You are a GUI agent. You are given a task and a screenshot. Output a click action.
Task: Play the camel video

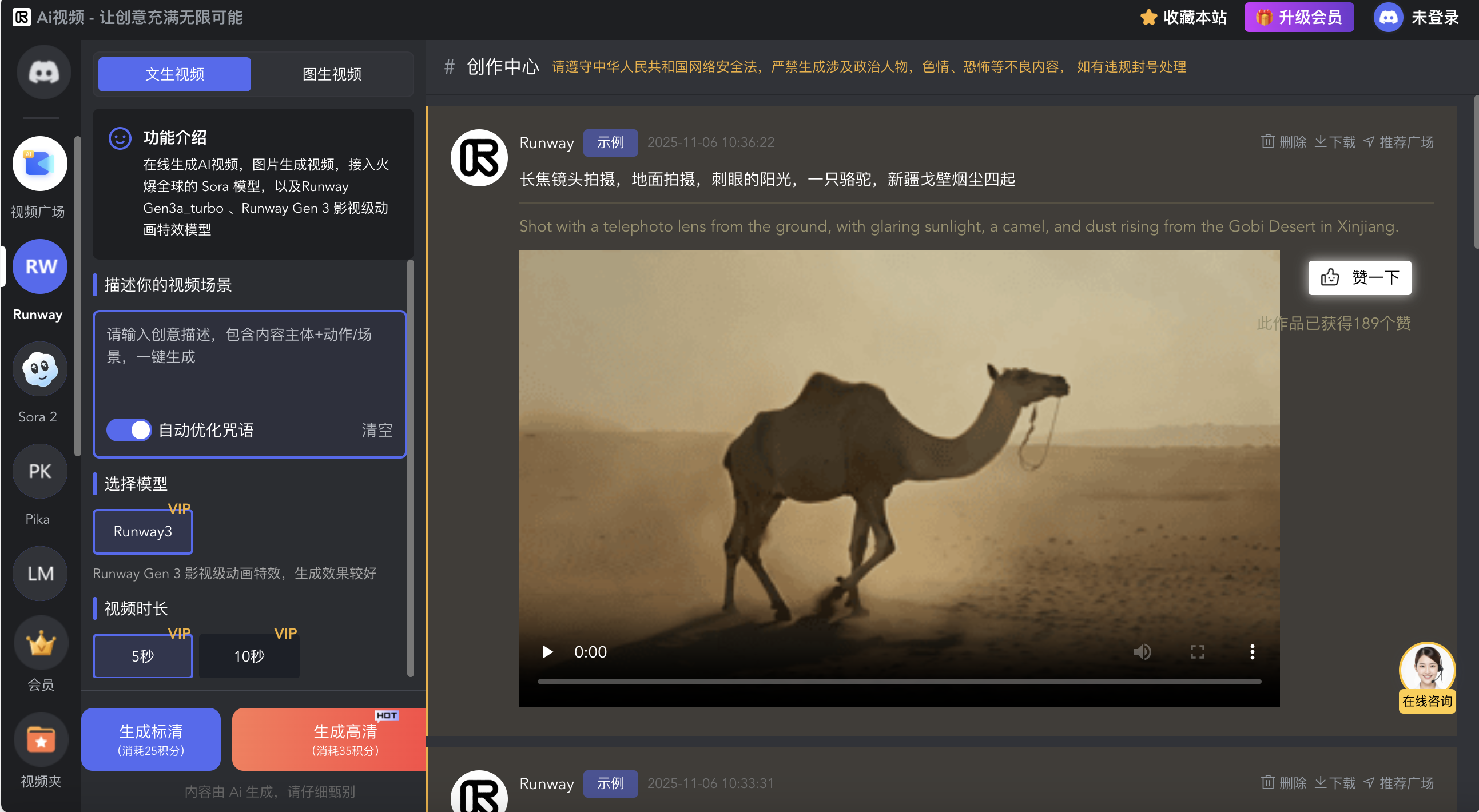point(547,652)
